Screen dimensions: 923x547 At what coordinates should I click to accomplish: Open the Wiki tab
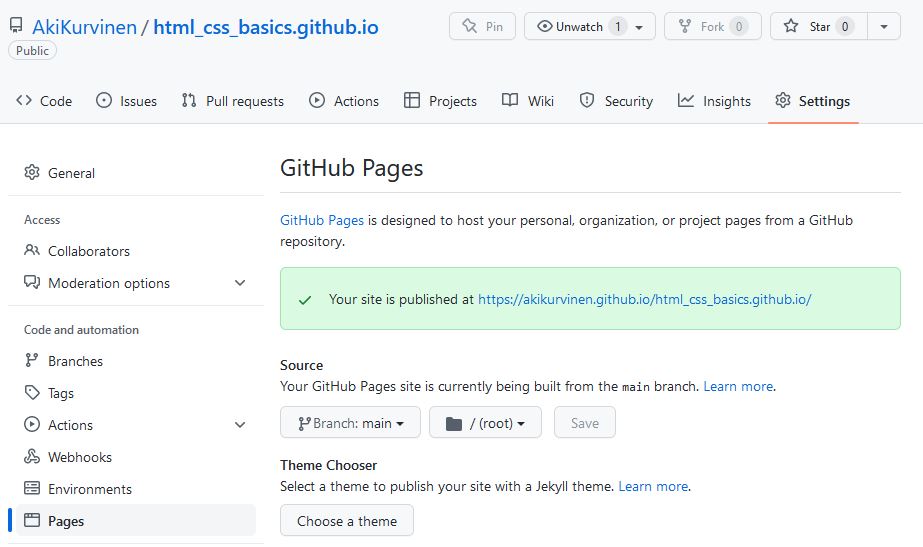527,101
